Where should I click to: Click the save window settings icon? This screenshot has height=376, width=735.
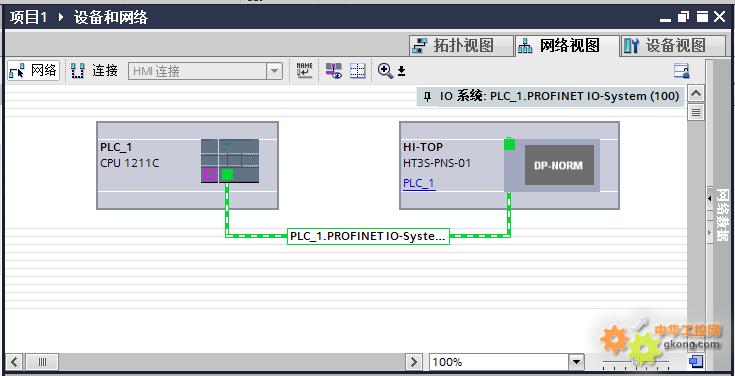point(682,71)
